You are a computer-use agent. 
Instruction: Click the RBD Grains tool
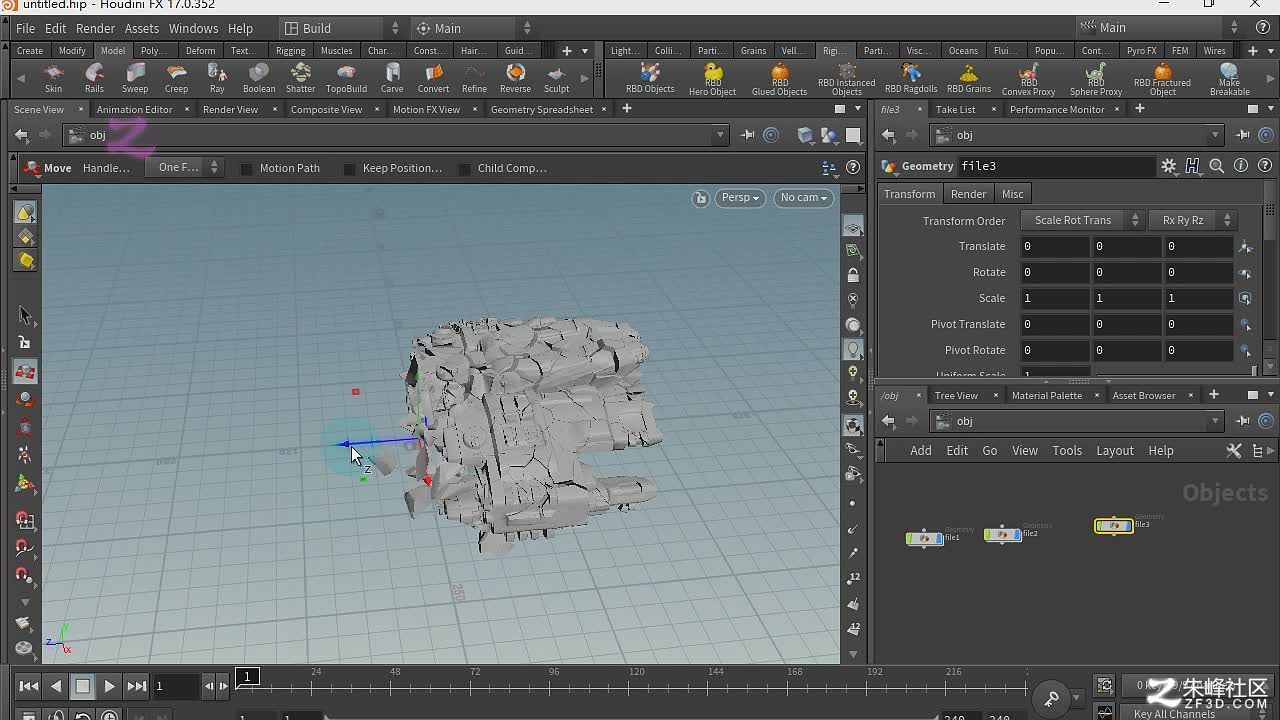[968, 78]
